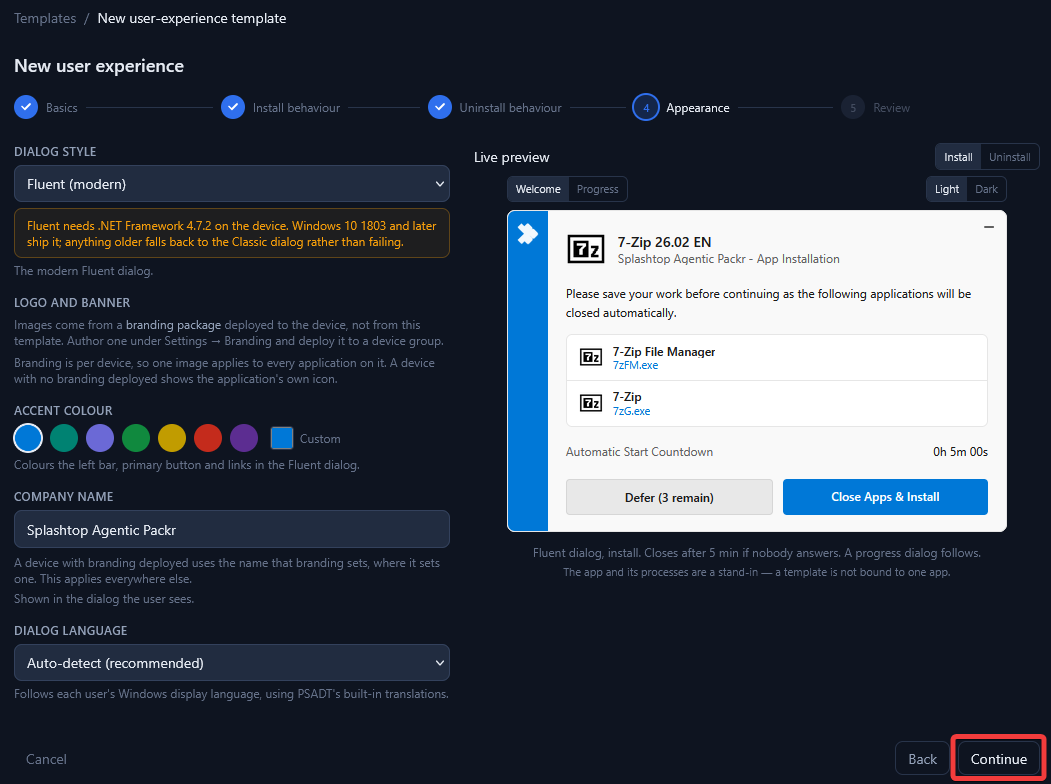The width and height of the screenshot is (1051, 784).
Task: Click the Continue button
Action: tap(998, 759)
